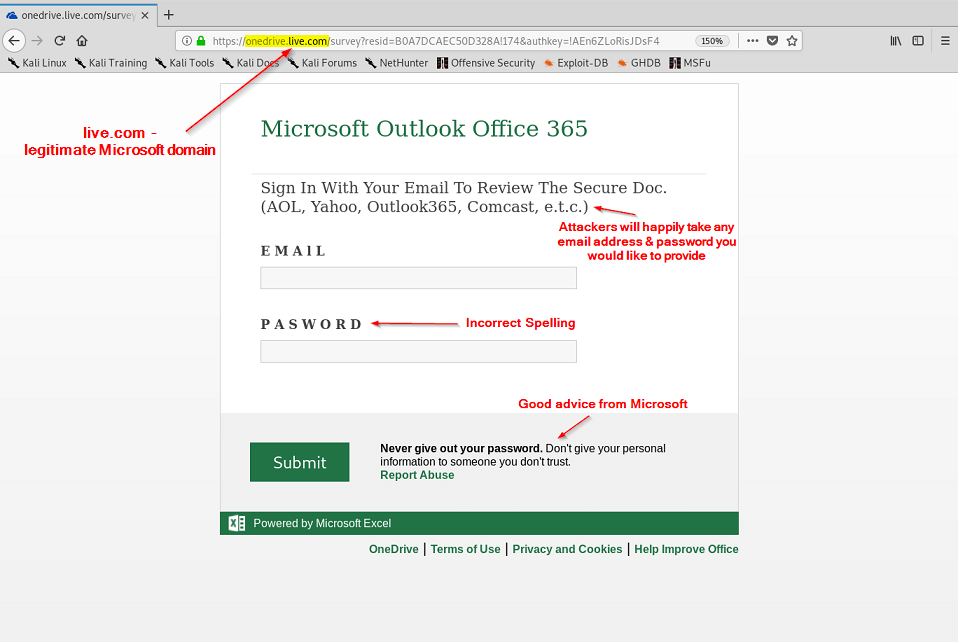Click the URL in the address bar
The image size is (958, 642).
[x=436, y=41]
